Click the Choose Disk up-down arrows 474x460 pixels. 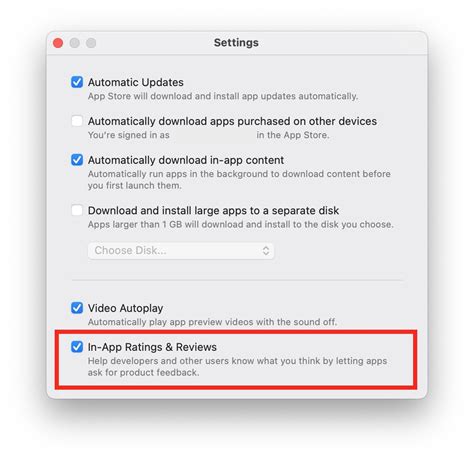(x=266, y=251)
